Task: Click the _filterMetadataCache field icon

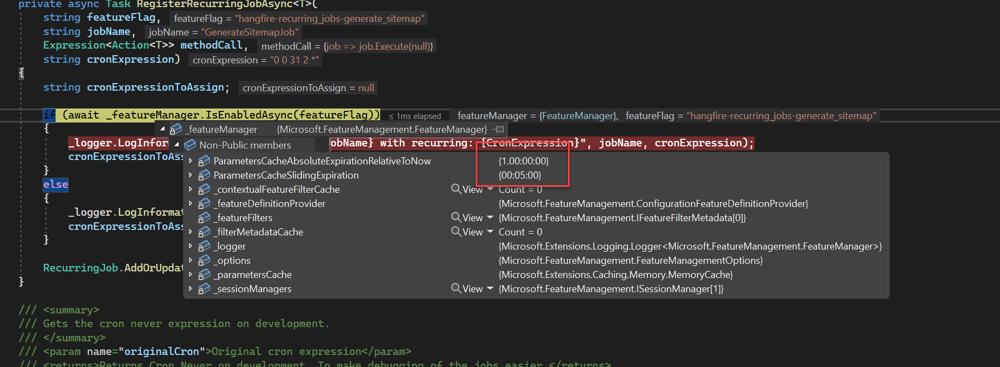Action: point(204,232)
